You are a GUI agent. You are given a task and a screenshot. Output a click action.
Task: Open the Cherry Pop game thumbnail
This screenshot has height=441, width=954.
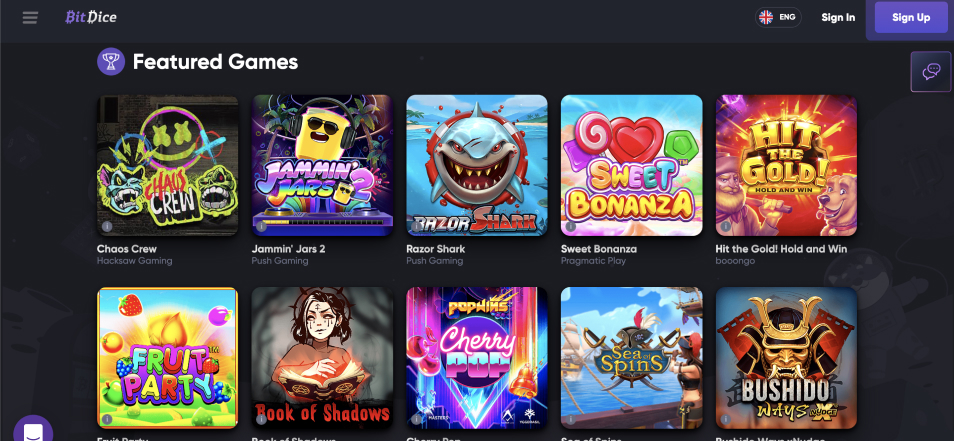[477, 358]
